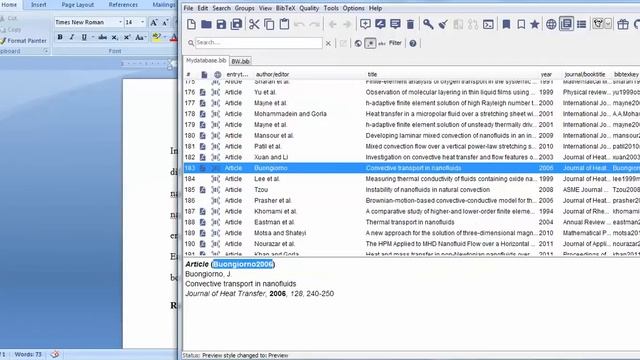Open web search with the globe toolbar icon
640x360 pixels.
click(x=551, y=24)
